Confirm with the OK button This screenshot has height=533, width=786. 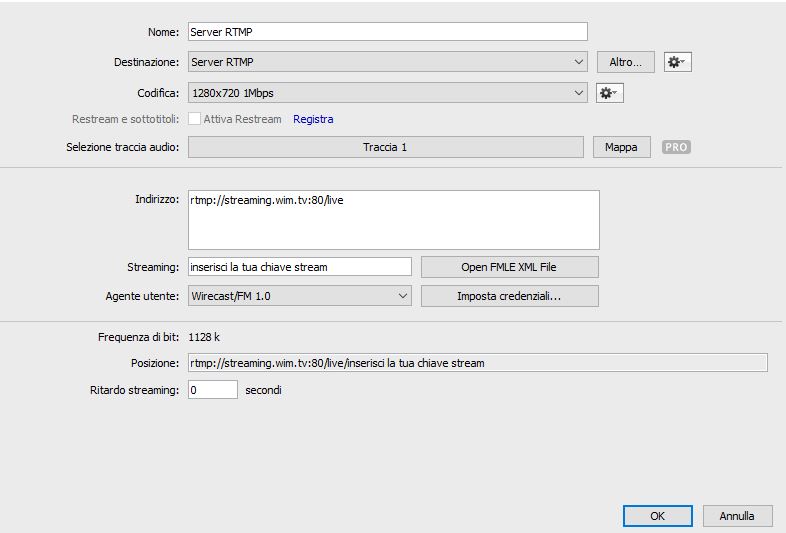click(x=658, y=516)
